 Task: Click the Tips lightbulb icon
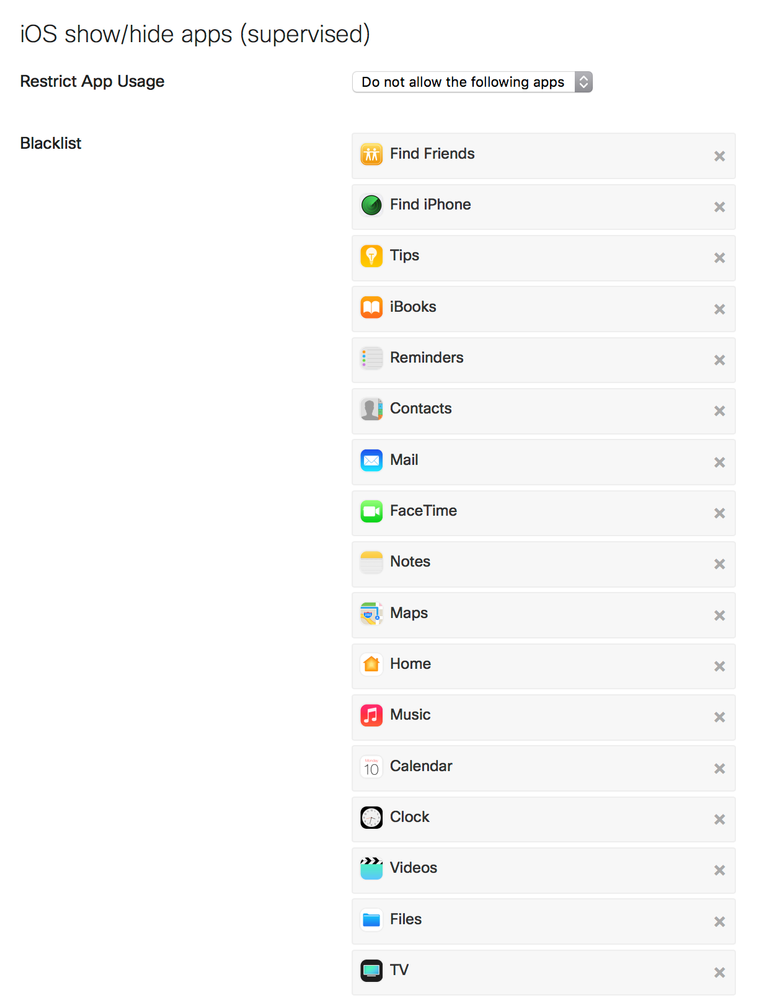click(x=371, y=256)
